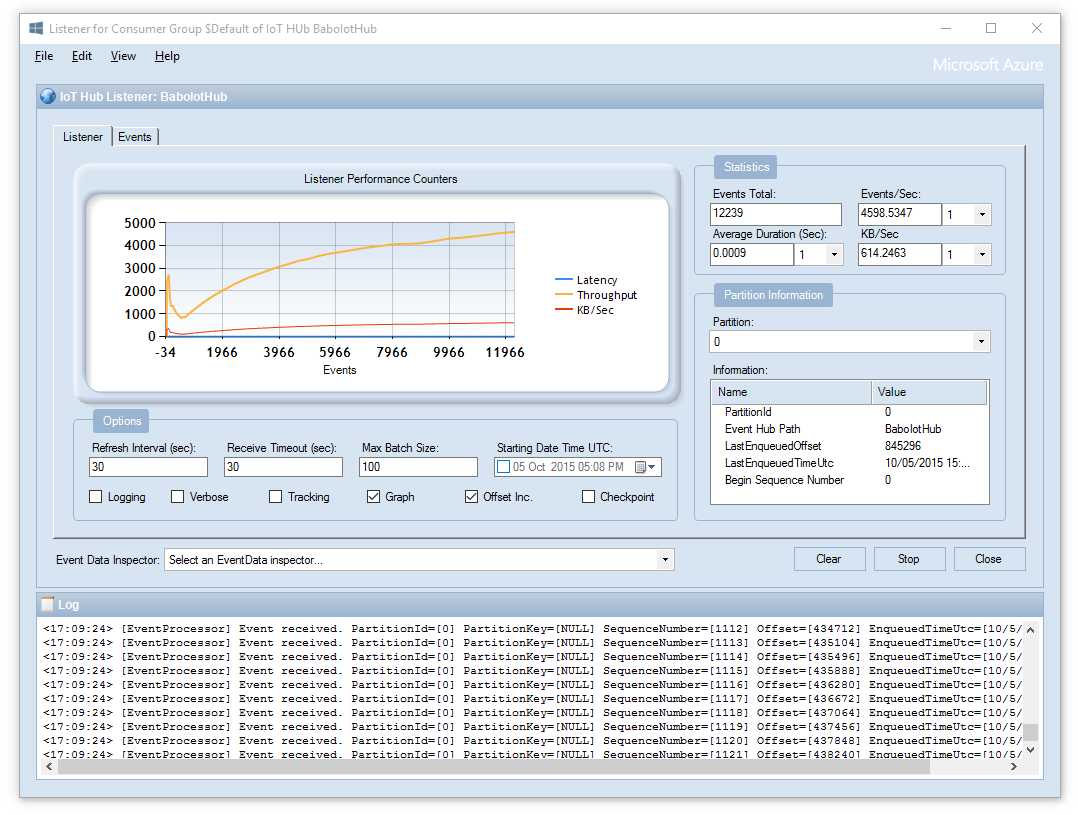Click the Log scroll-up arrow

coord(1030,629)
